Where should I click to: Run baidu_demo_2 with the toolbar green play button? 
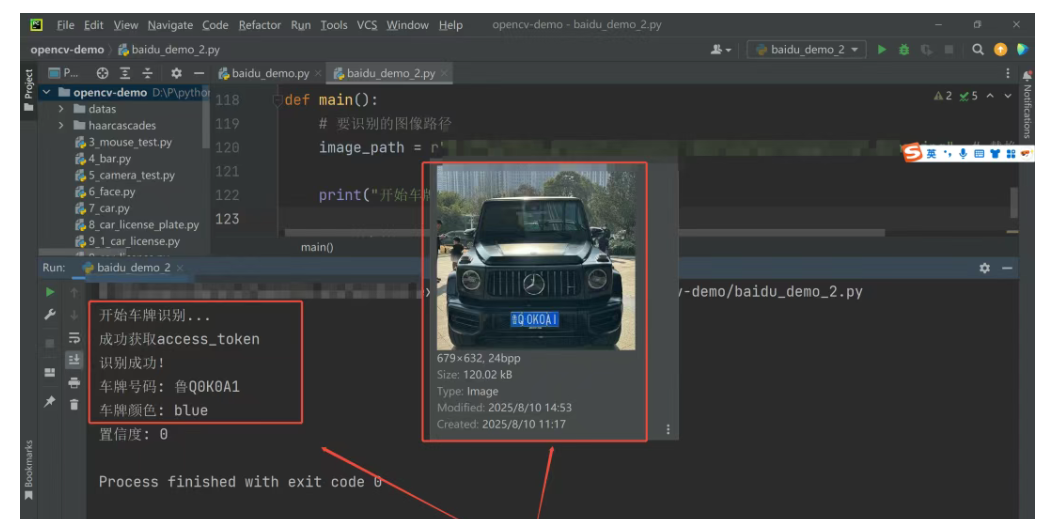click(882, 50)
